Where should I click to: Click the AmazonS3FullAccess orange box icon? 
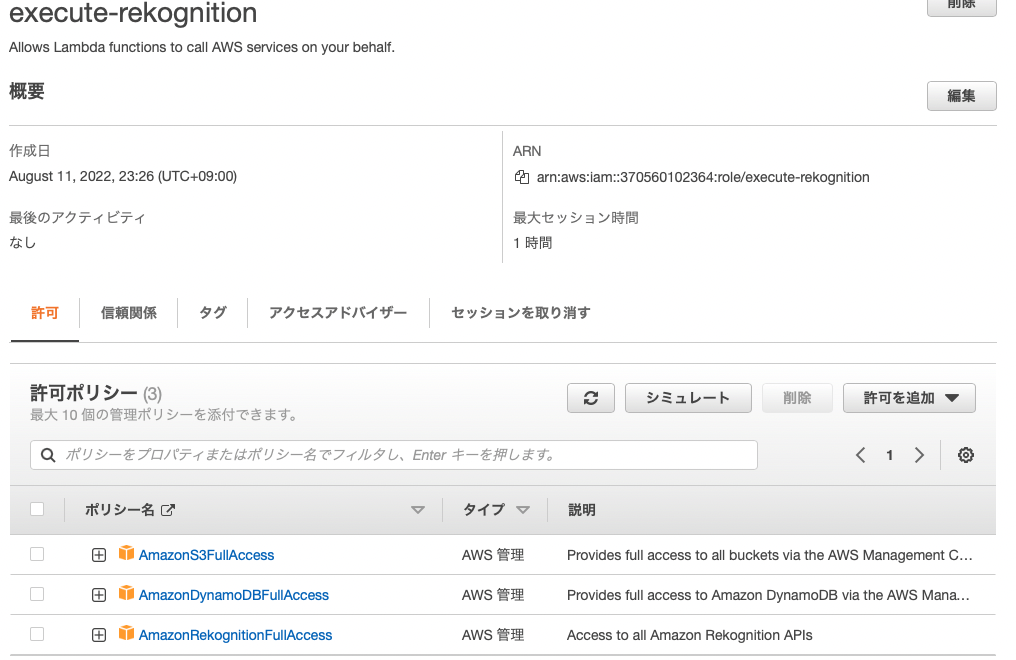(126, 553)
